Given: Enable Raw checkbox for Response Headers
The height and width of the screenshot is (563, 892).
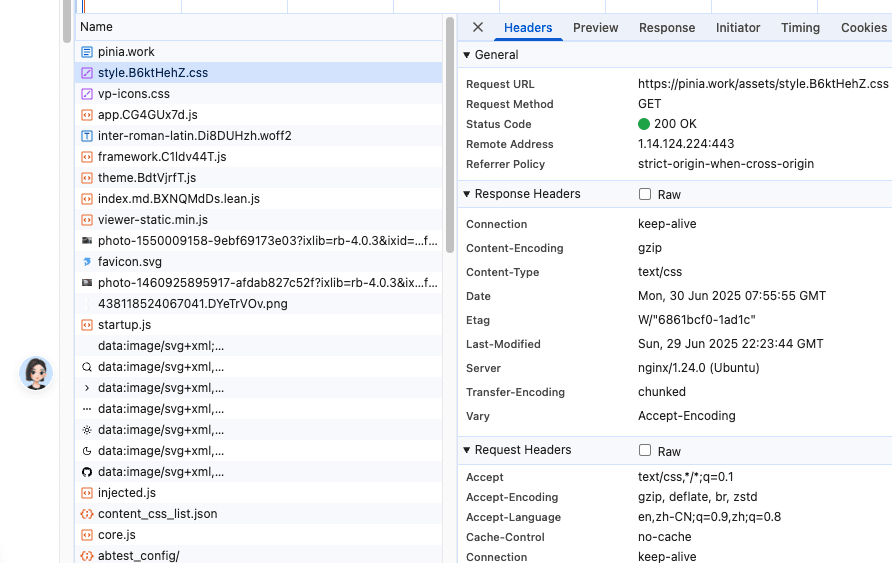Looking at the screenshot, I should 645,194.
